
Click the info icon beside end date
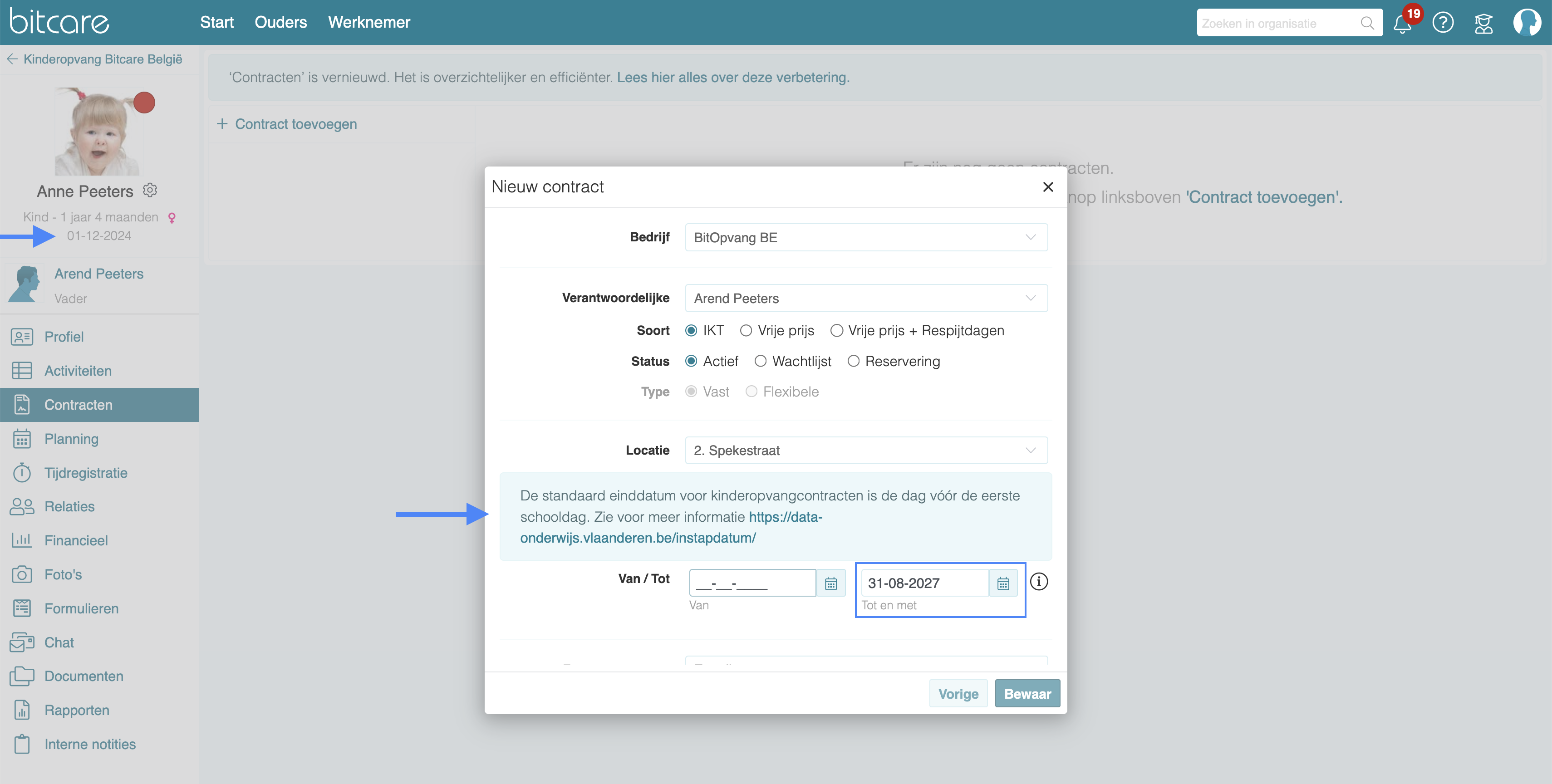pos(1039,582)
